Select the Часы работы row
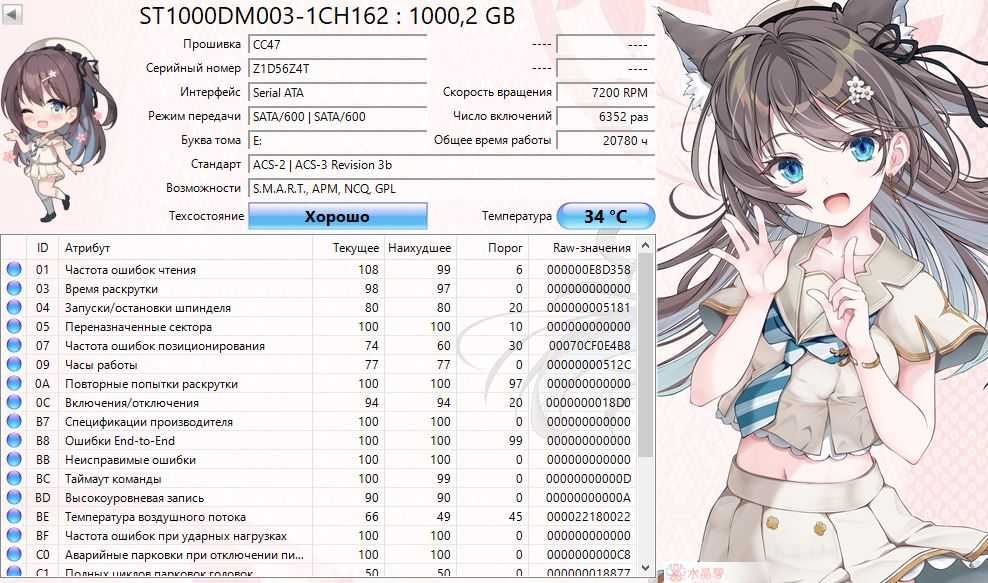This screenshot has width=988, height=583. coord(319,364)
